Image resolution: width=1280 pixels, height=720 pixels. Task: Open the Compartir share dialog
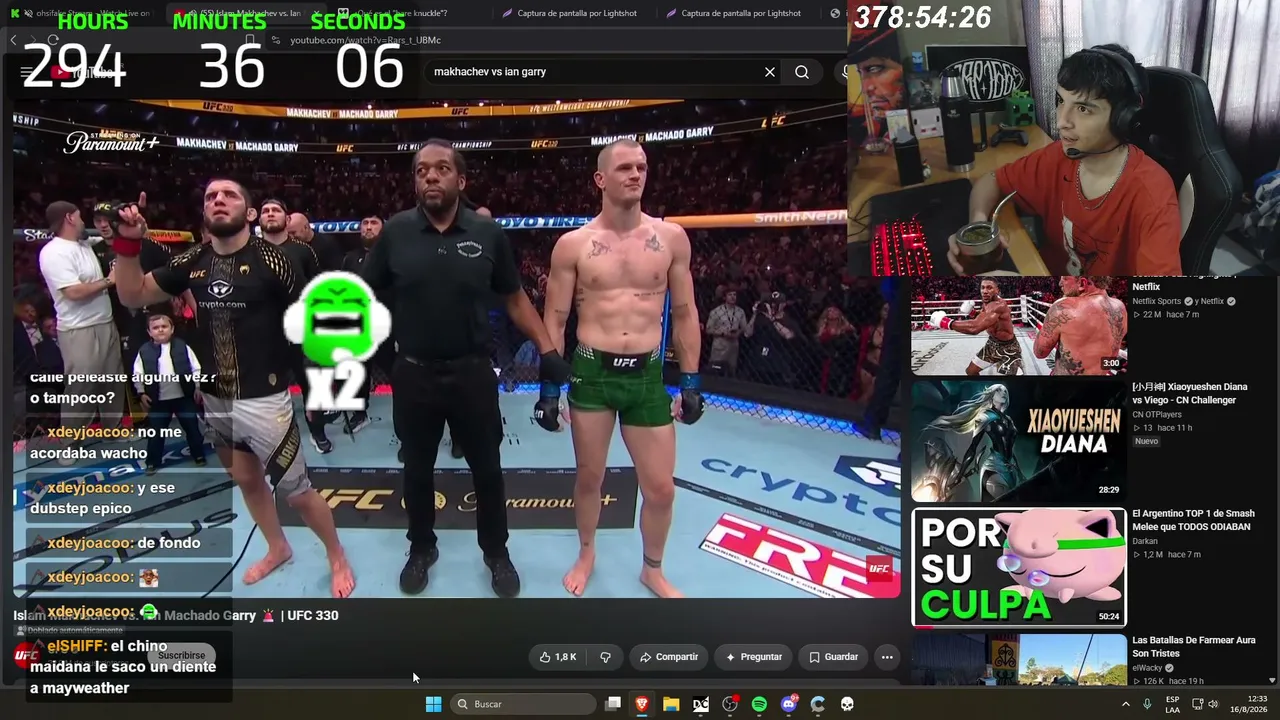coord(669,657)
